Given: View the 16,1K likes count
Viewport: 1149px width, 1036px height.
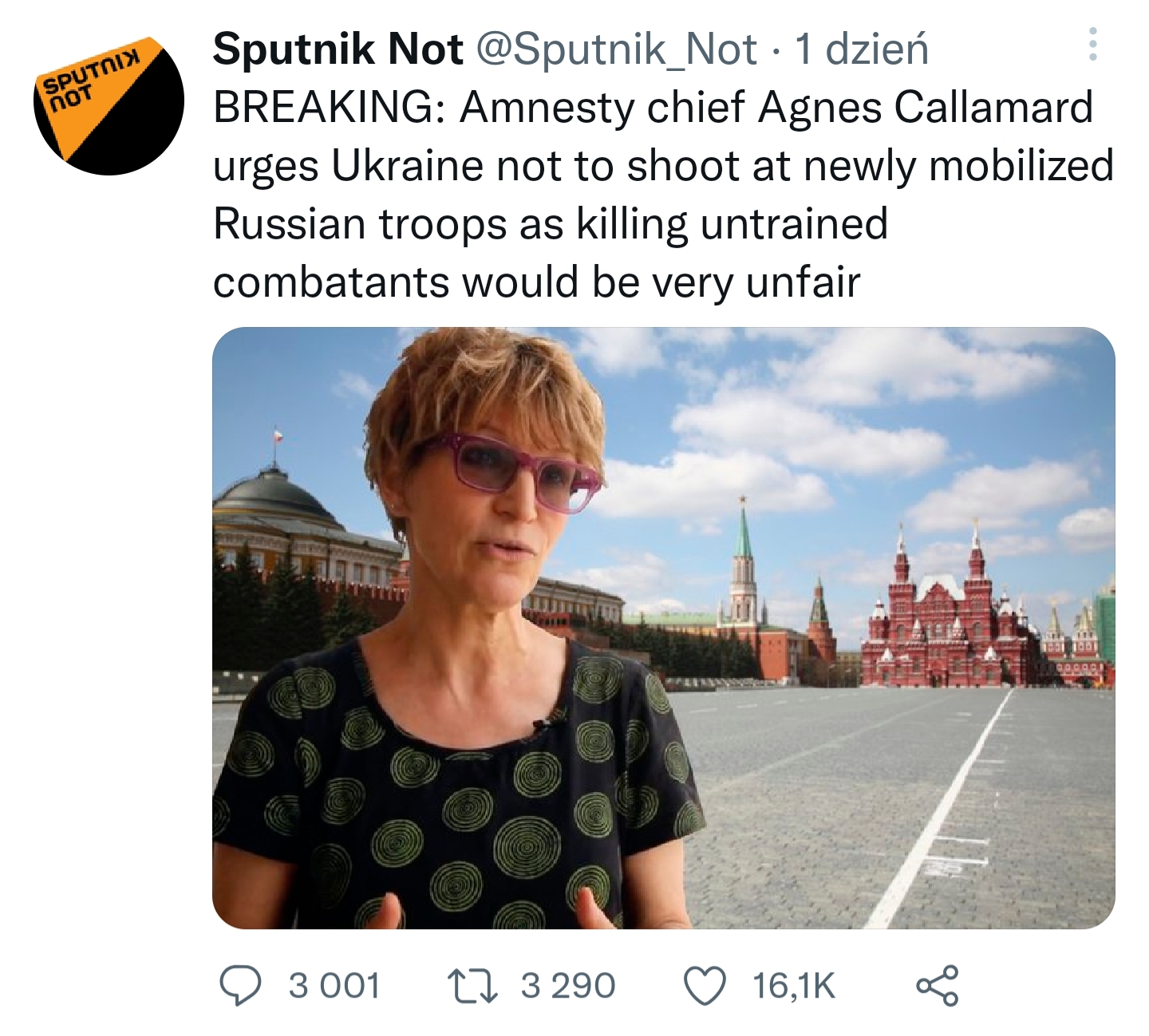Looking at the screenshot, I should coord(794,986).
